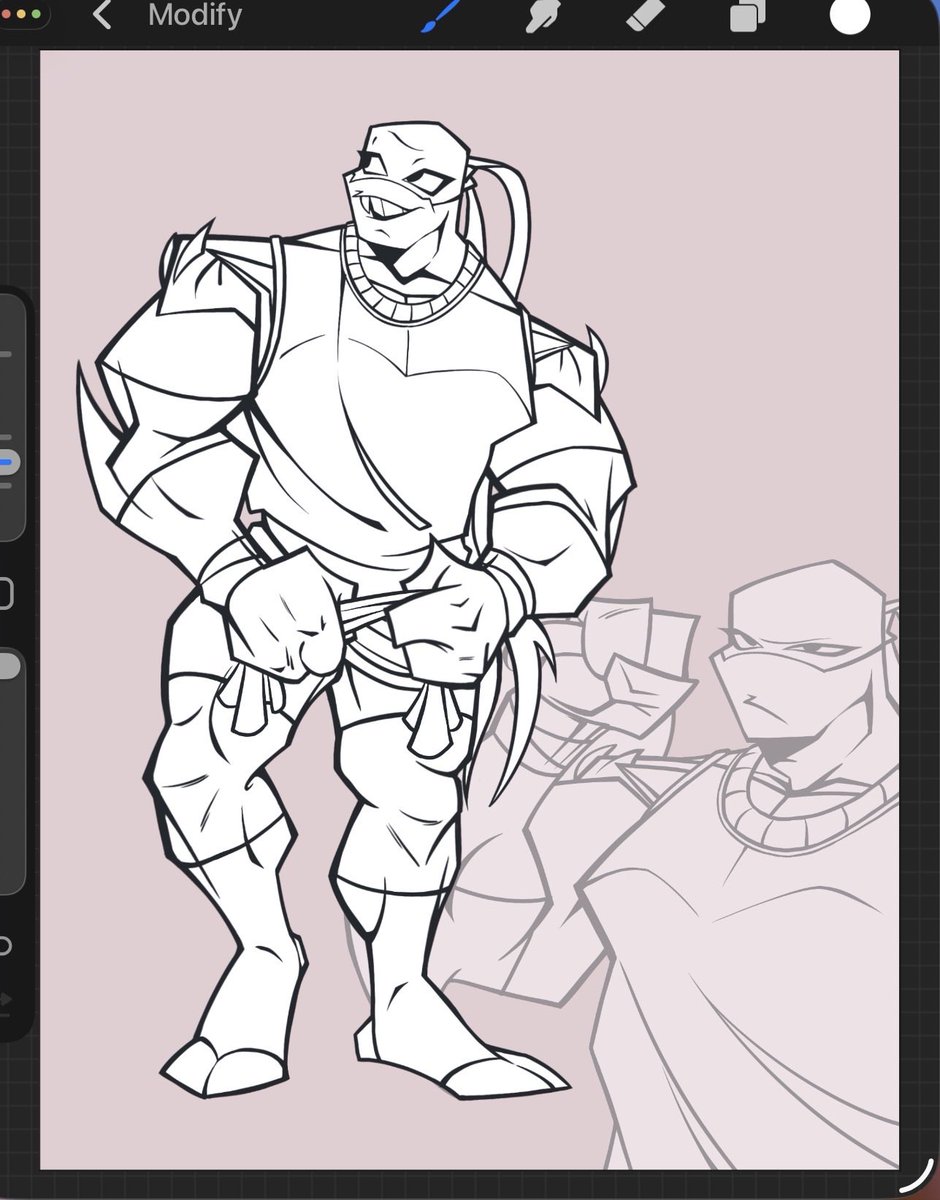The width and height of the screenshot is (940, 1200).
Task: Click the window control dots
Action: [x=22, y=15]
